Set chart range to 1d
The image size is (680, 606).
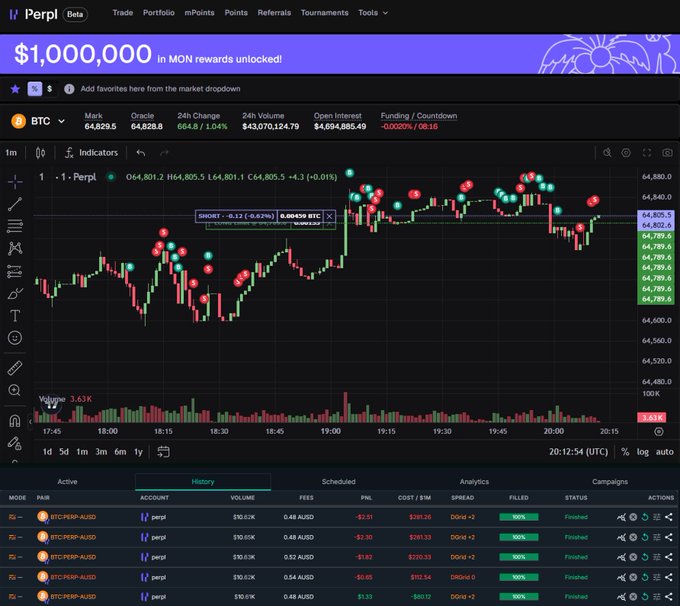(x=47, y=452)
